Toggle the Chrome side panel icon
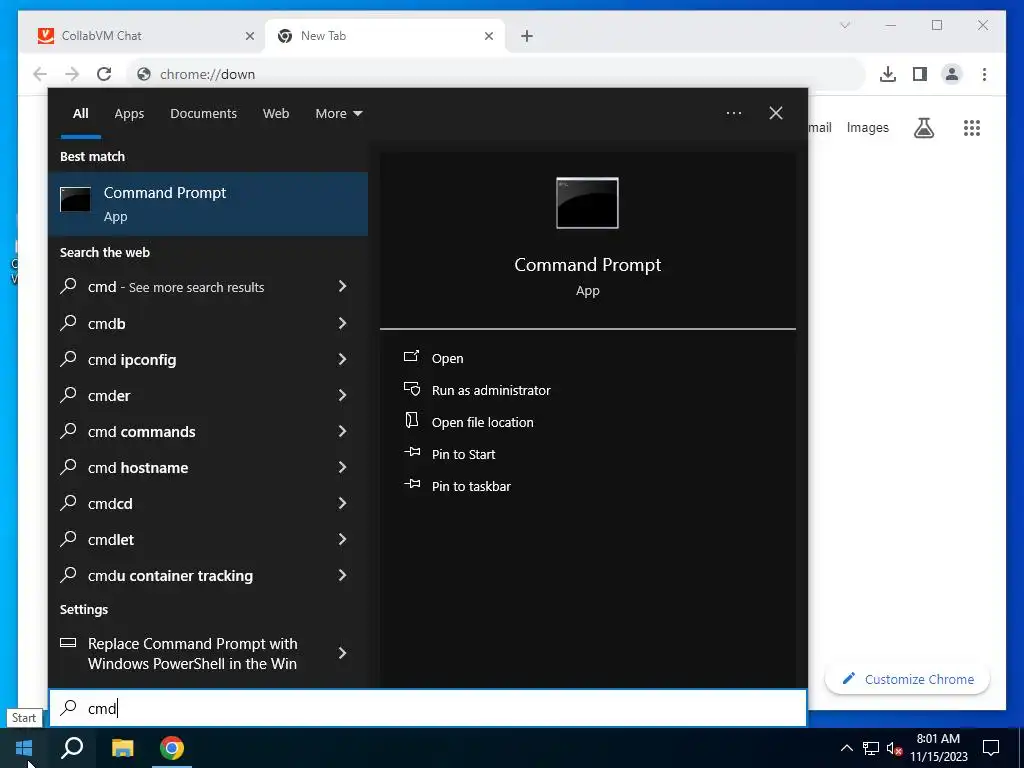 tap(920, 74)
